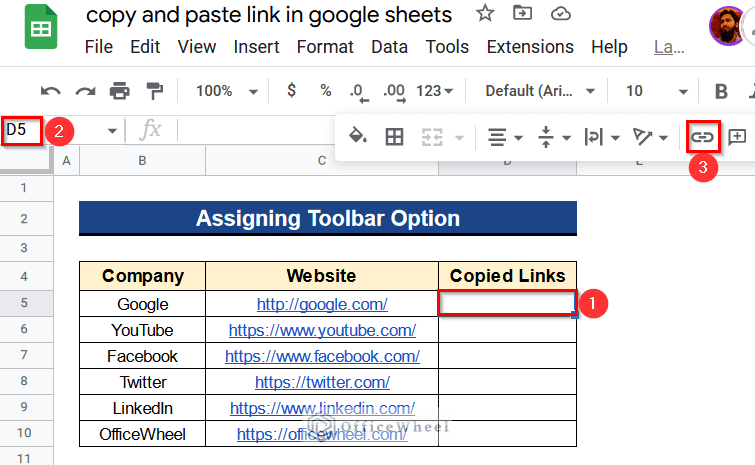Image resolution: width=755 pixels, height=465 pixels.
Task: Open the linkedin.com hyperlink
Action: click(322, 408)
